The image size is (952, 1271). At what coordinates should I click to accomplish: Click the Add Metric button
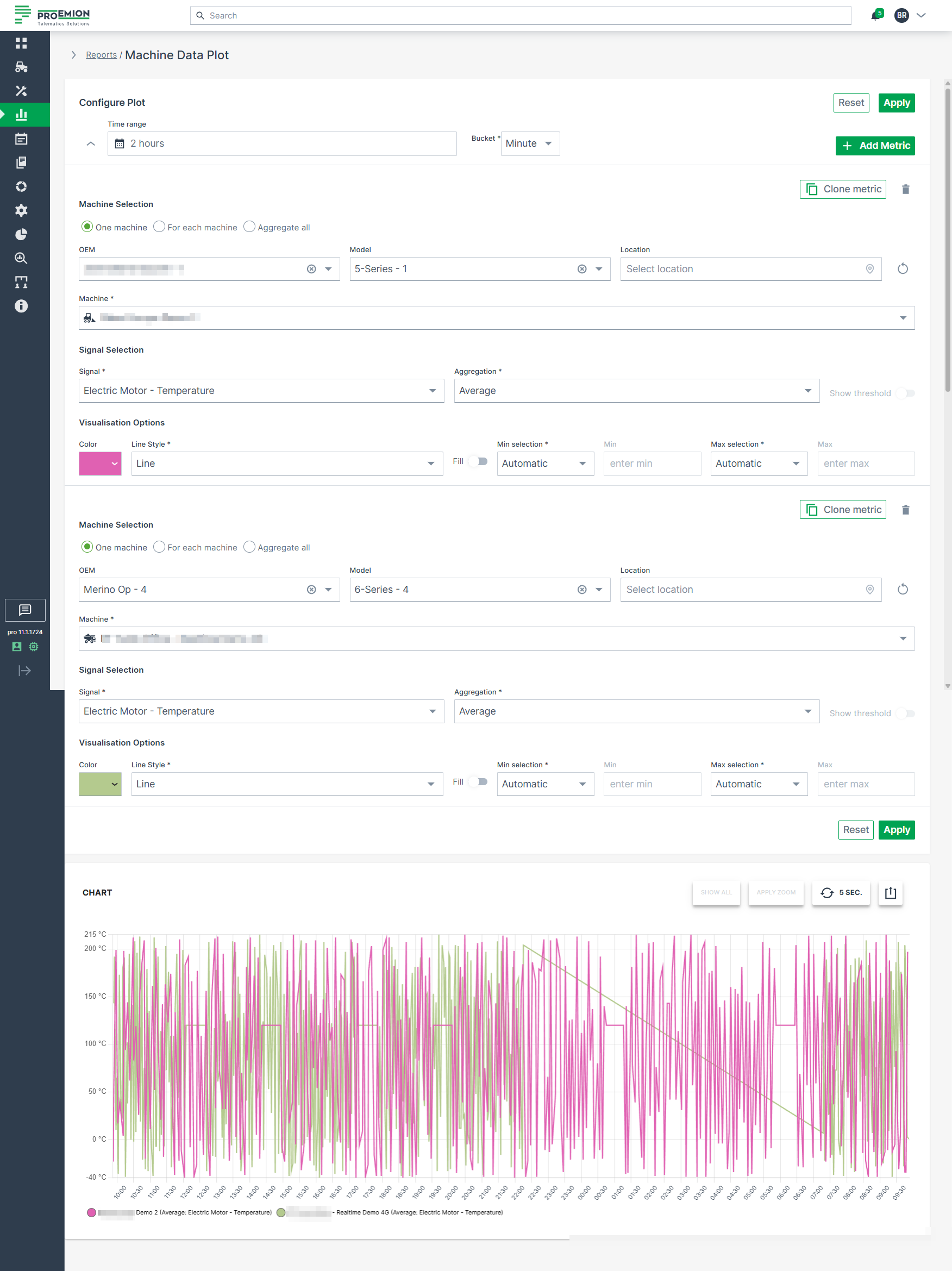pos(874,146)
